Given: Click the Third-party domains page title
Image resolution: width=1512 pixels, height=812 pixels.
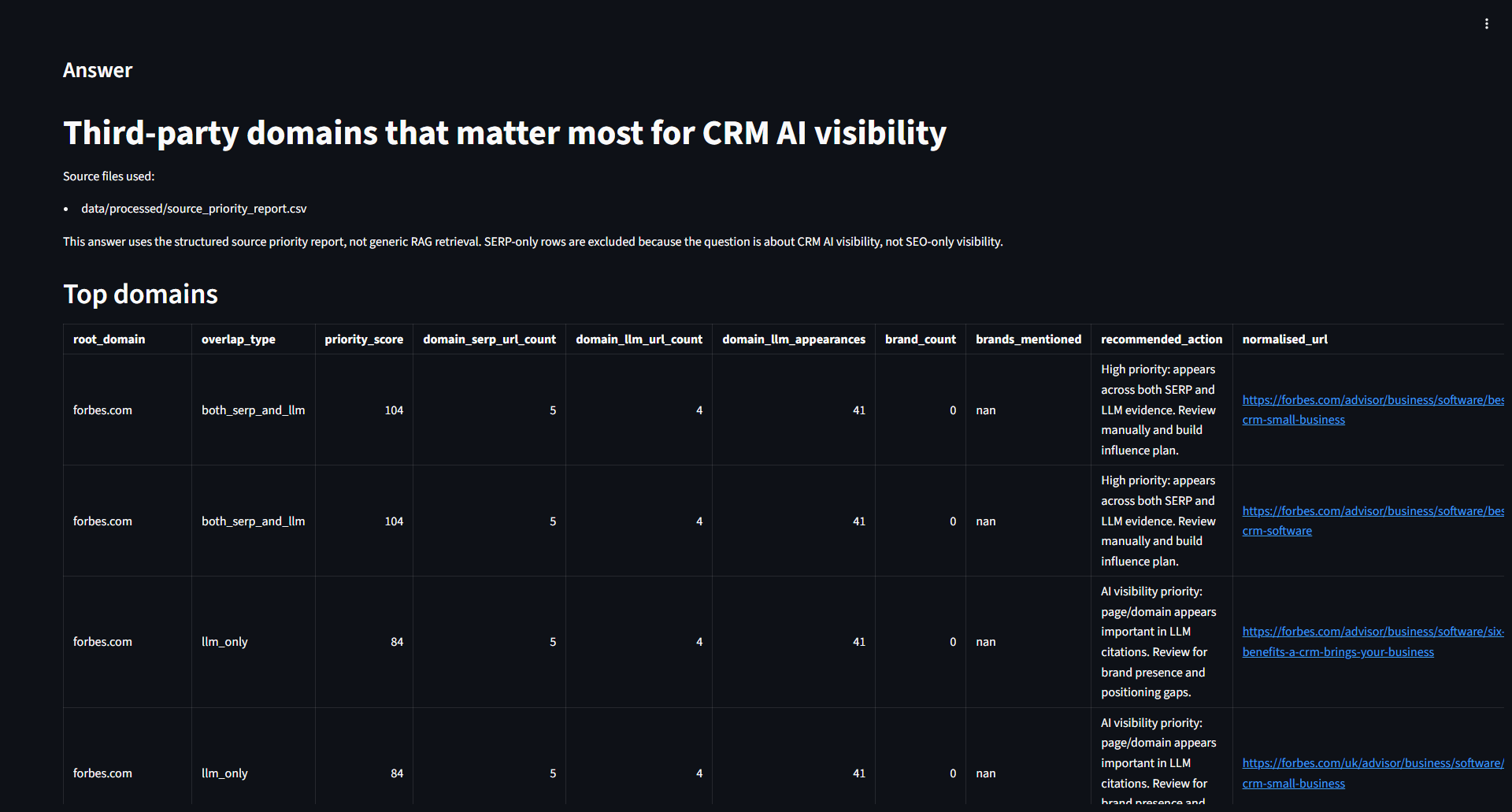Looking at the screenshot, I should tap(505, 132).
